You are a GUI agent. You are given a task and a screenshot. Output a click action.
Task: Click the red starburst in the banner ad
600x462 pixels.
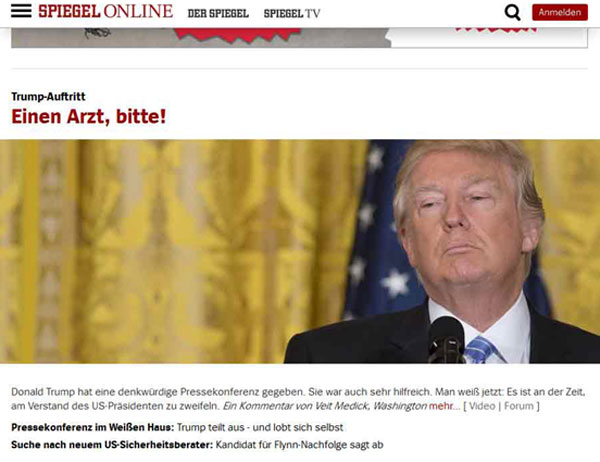[237, 35]
